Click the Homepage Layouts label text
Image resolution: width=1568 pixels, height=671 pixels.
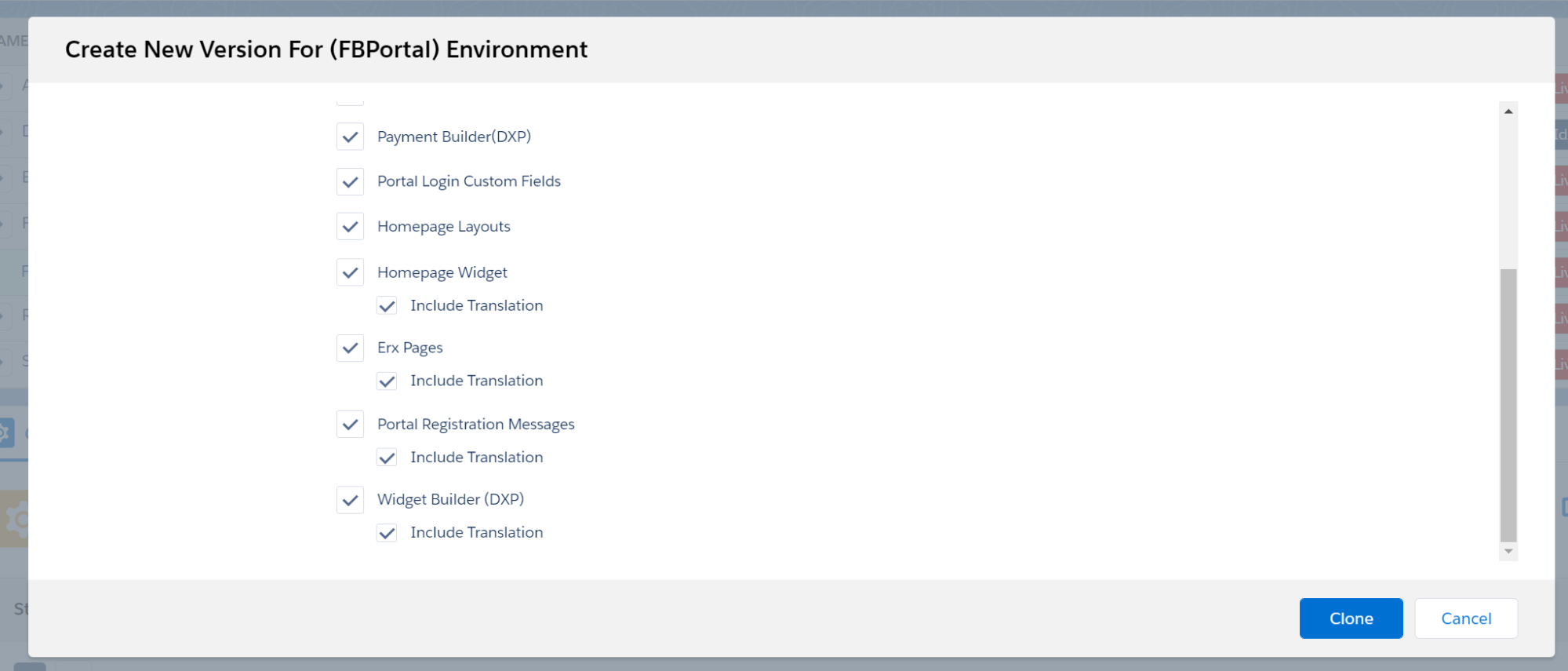tap(443, 227)
